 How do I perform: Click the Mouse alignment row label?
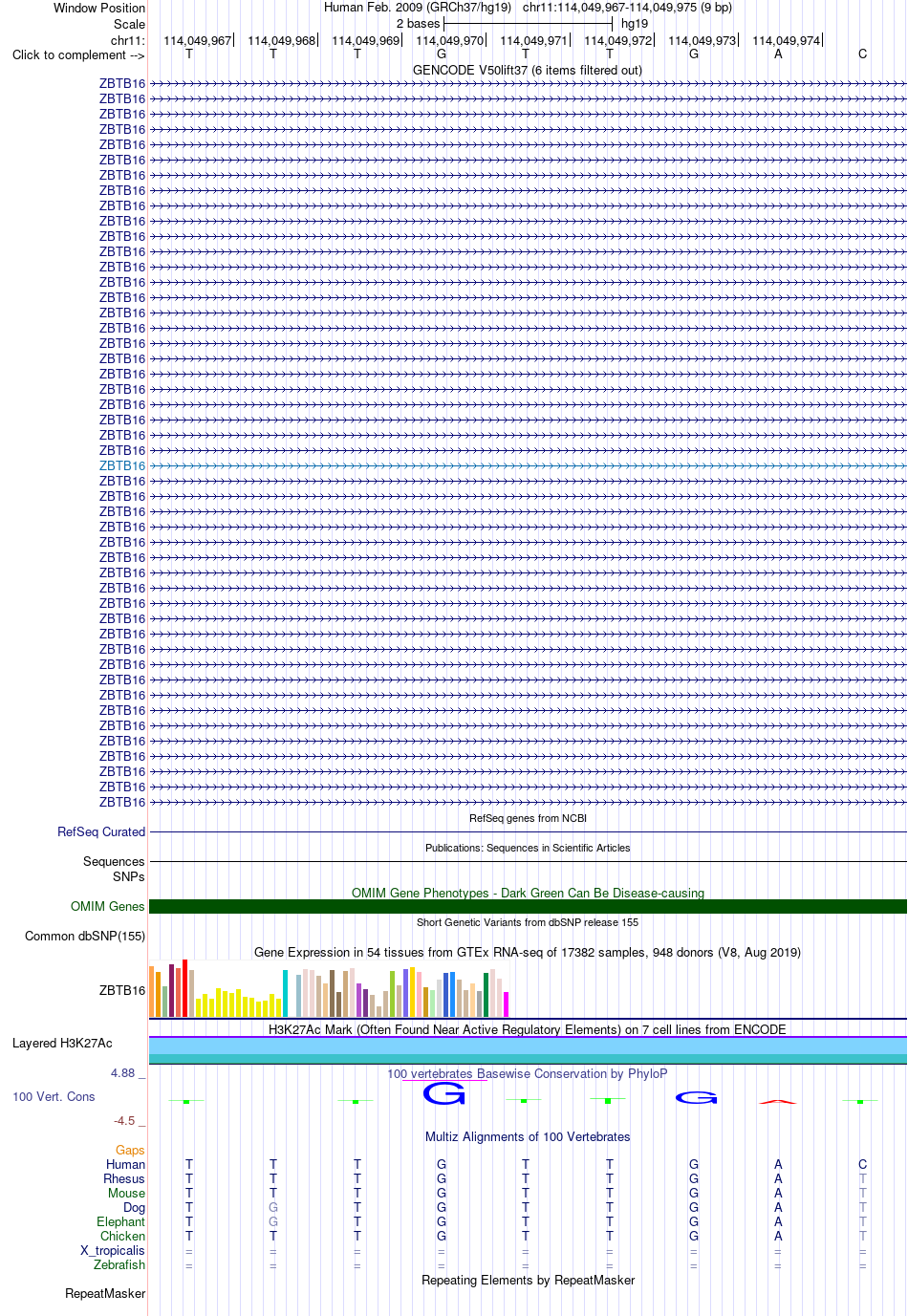[x=126, y=1193]
